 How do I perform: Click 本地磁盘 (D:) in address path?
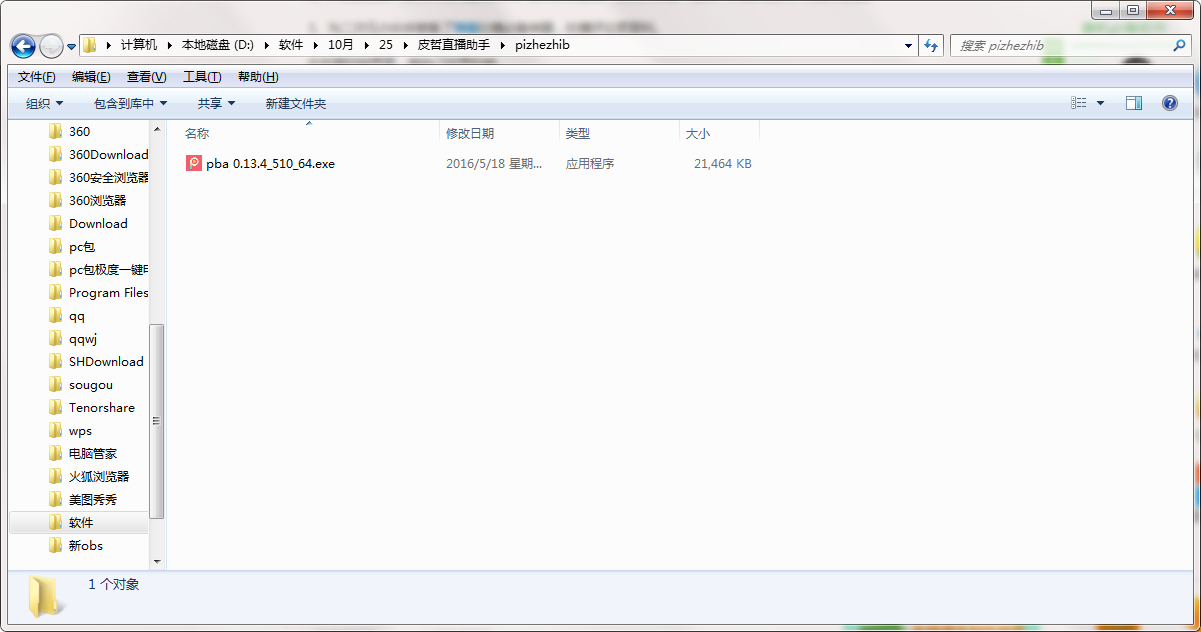pos(217,45)
